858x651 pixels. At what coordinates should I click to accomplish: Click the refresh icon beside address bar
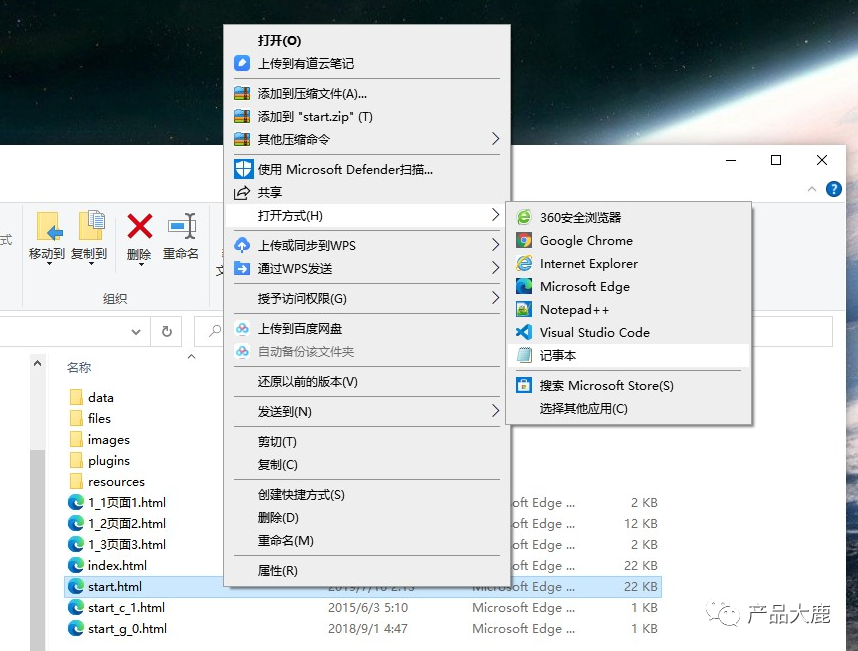(x=166, y=332)
